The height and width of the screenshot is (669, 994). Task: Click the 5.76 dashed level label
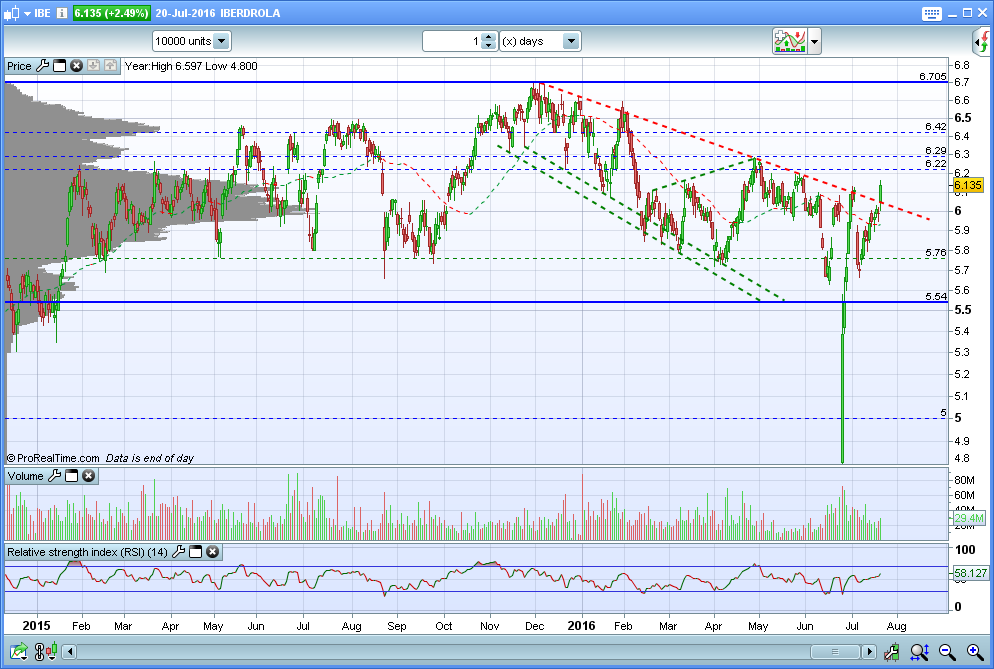tap(936, 252)
